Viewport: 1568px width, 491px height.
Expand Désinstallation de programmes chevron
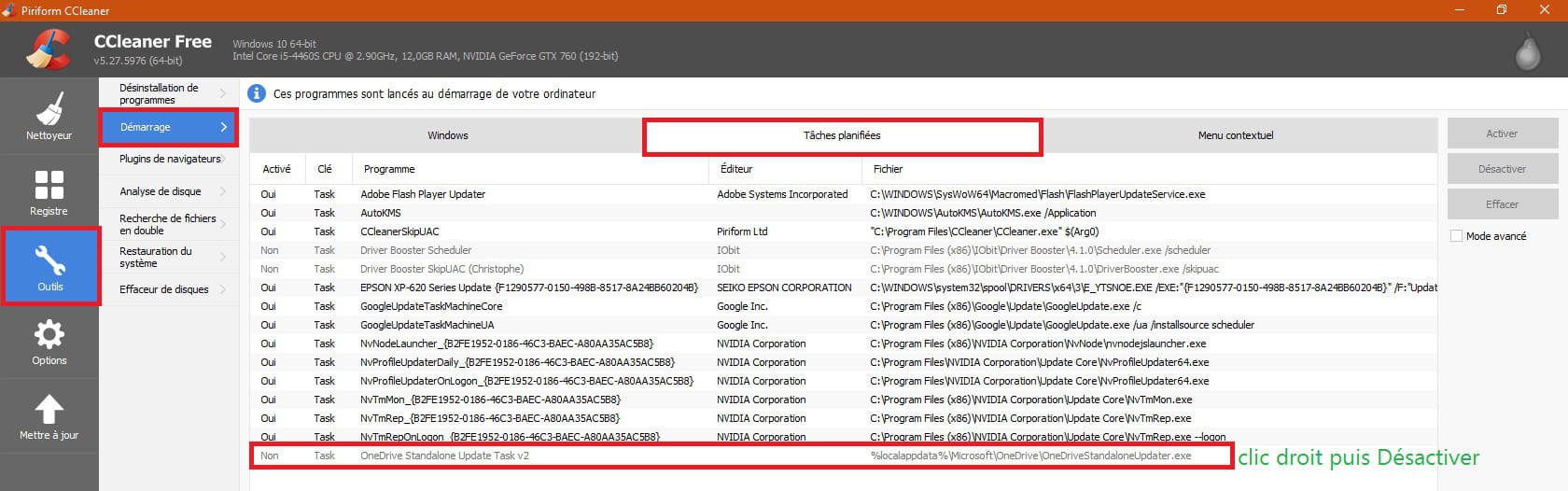pyautogui.click(x=223, y=93)
